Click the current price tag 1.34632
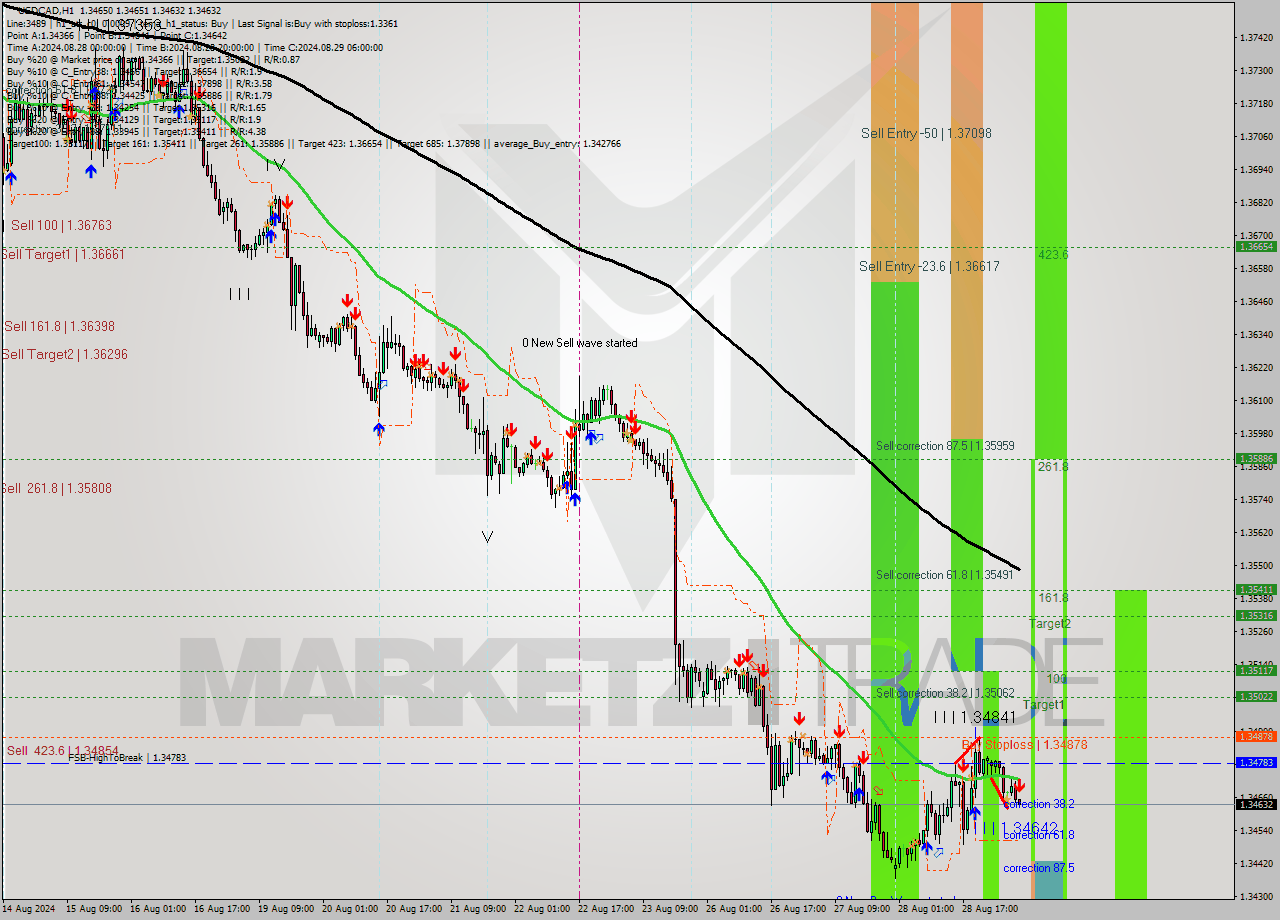This screenshot has height=920, width=1280. [x=1255, y=804]
